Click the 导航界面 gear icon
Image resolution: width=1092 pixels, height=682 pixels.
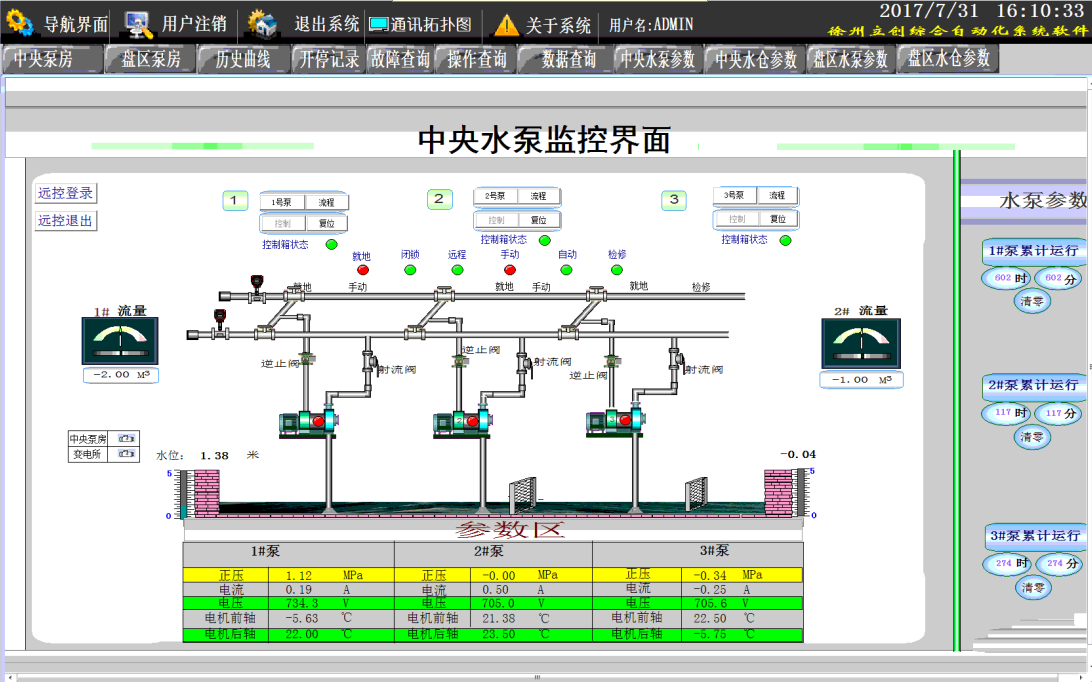click(x=20, y=22)
